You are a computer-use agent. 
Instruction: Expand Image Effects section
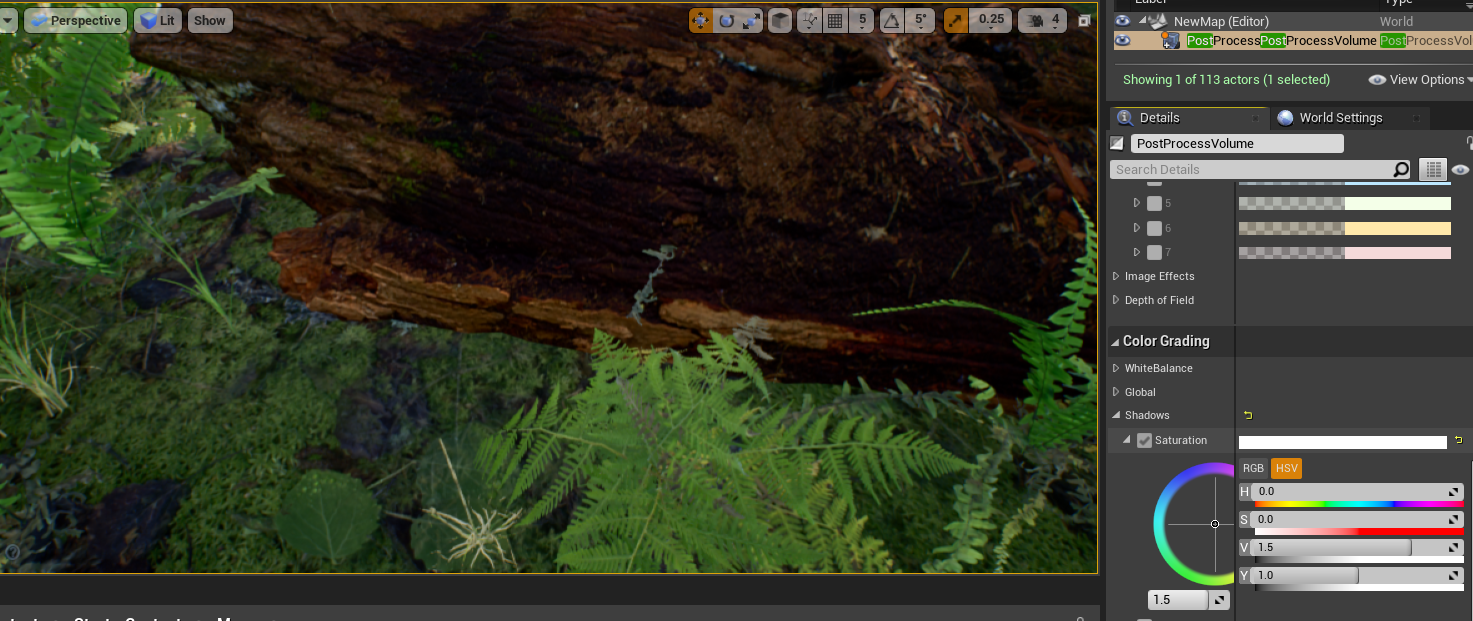coord(1117,276)
